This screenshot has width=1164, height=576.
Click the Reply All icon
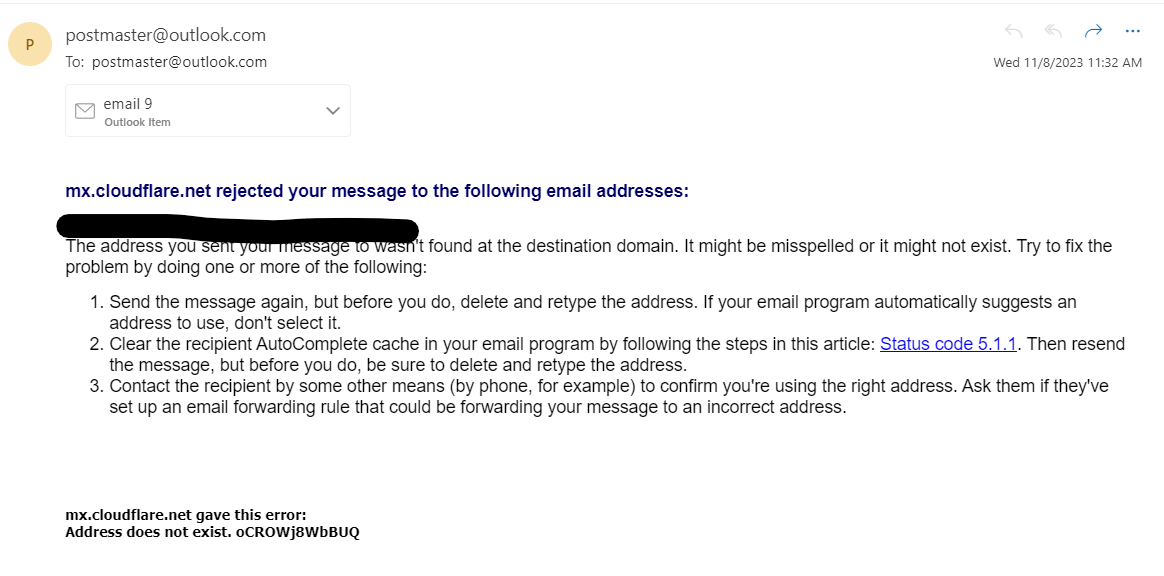(1053, 31)
